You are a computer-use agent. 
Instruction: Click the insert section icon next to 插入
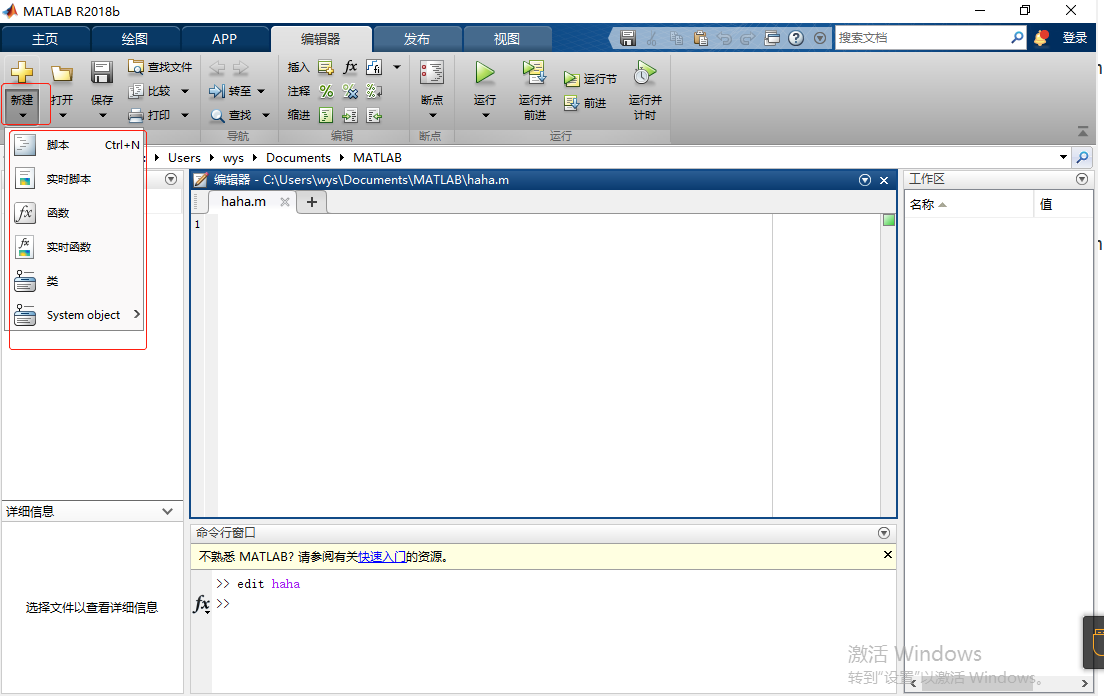coord(325,67)
